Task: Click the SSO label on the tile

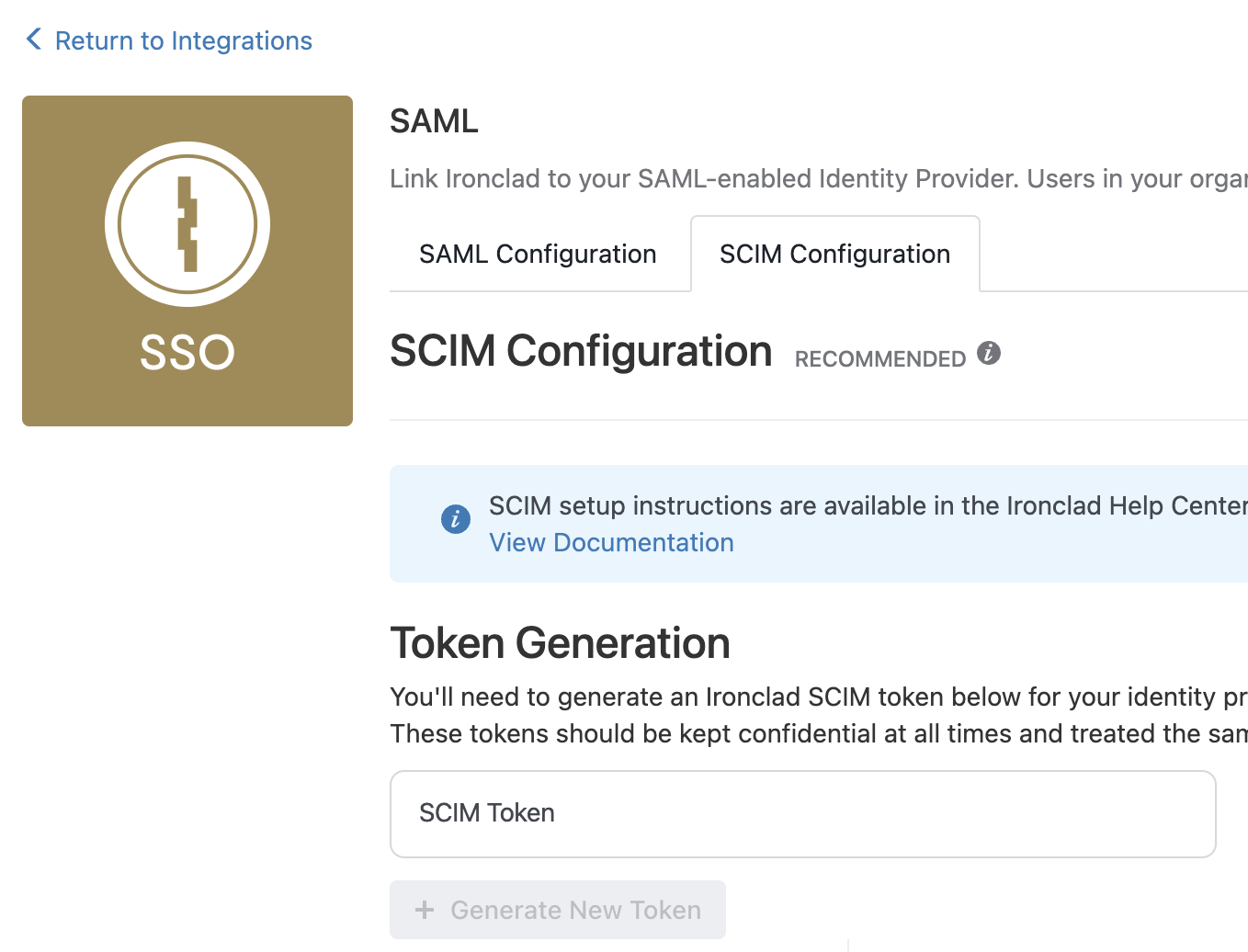Action: click(187, 352)
